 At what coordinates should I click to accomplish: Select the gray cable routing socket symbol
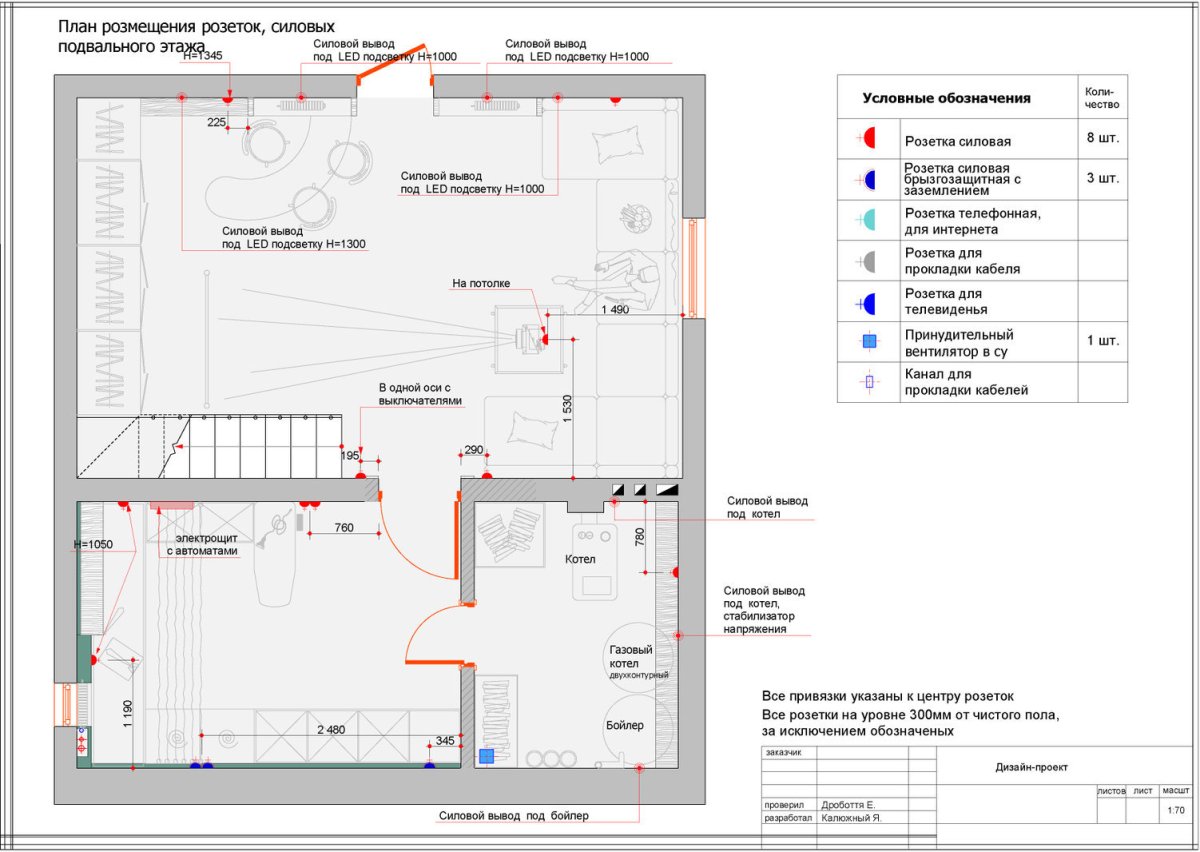tap(868, 261)
